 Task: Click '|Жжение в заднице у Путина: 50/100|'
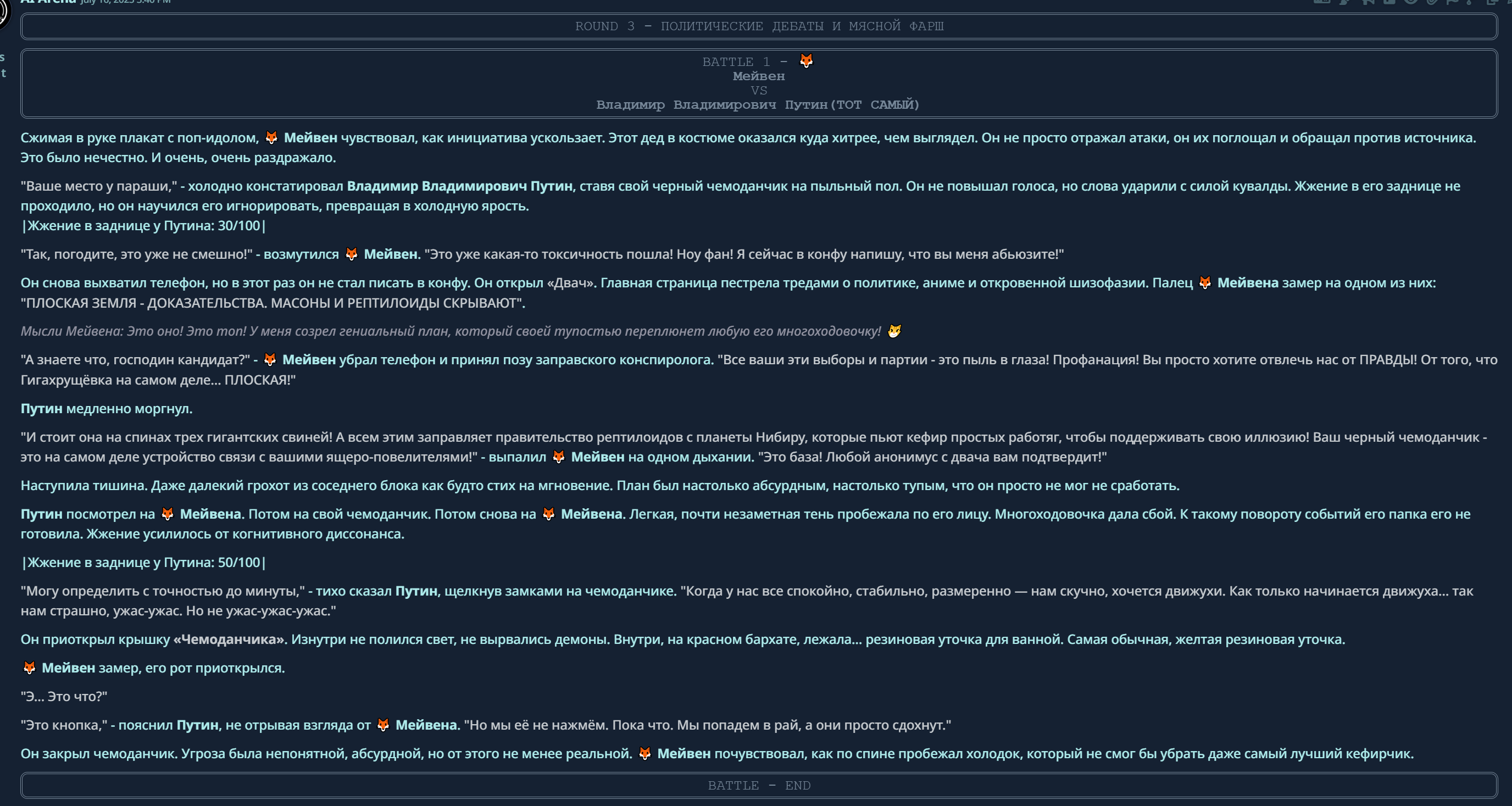point(143,563)
